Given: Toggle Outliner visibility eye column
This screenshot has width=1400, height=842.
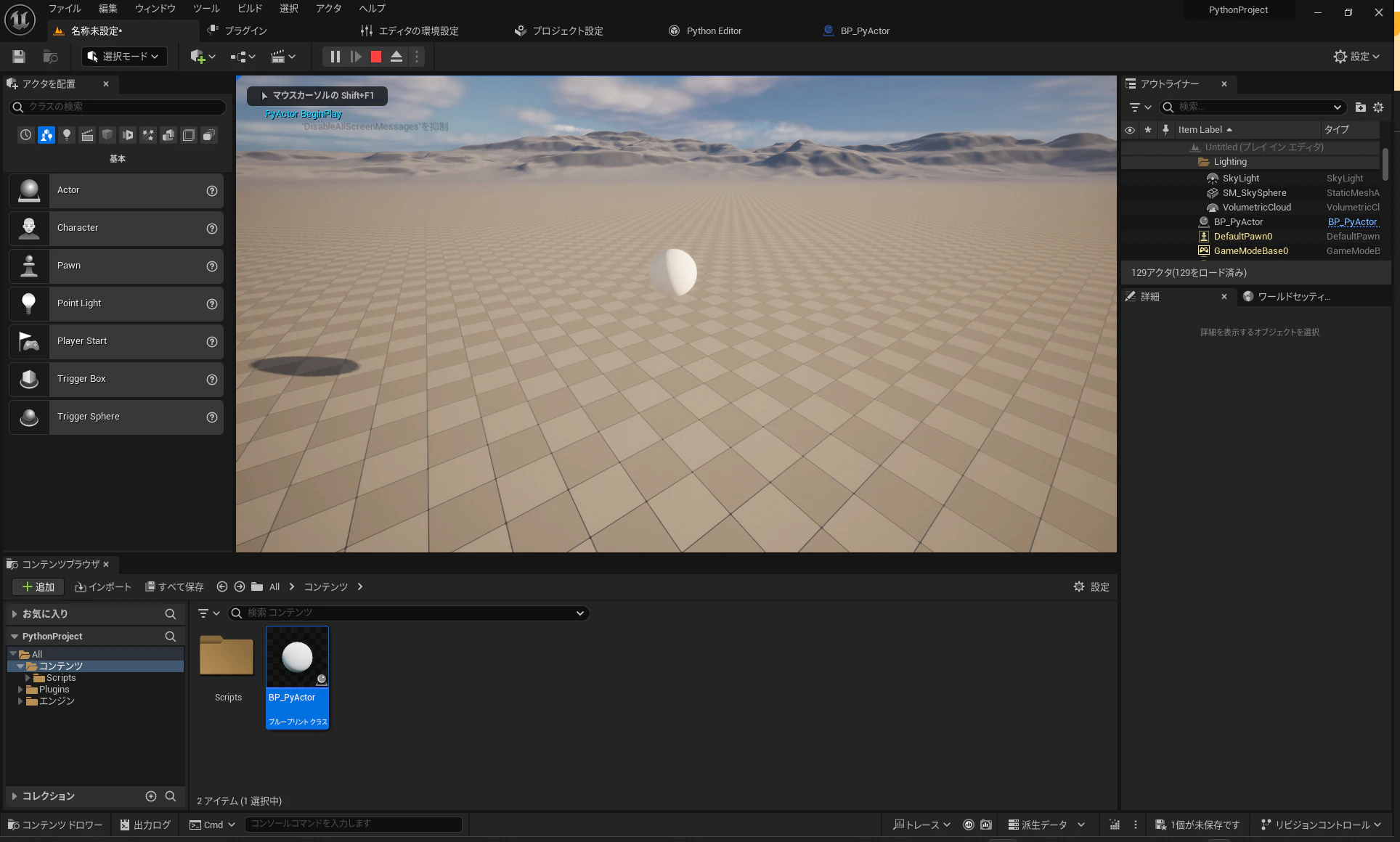Looking at the screenshot, I should click(1130, 130).
